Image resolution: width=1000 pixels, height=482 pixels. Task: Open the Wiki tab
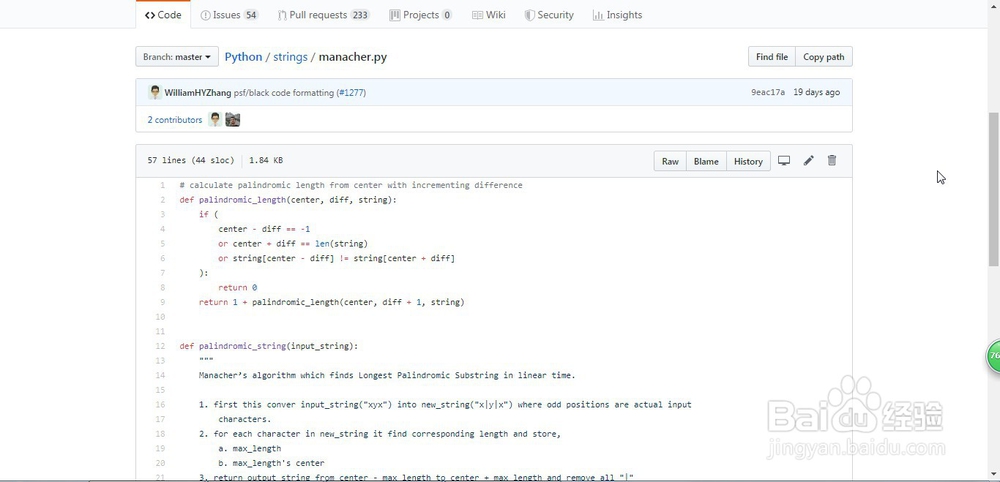coord(489,15)
